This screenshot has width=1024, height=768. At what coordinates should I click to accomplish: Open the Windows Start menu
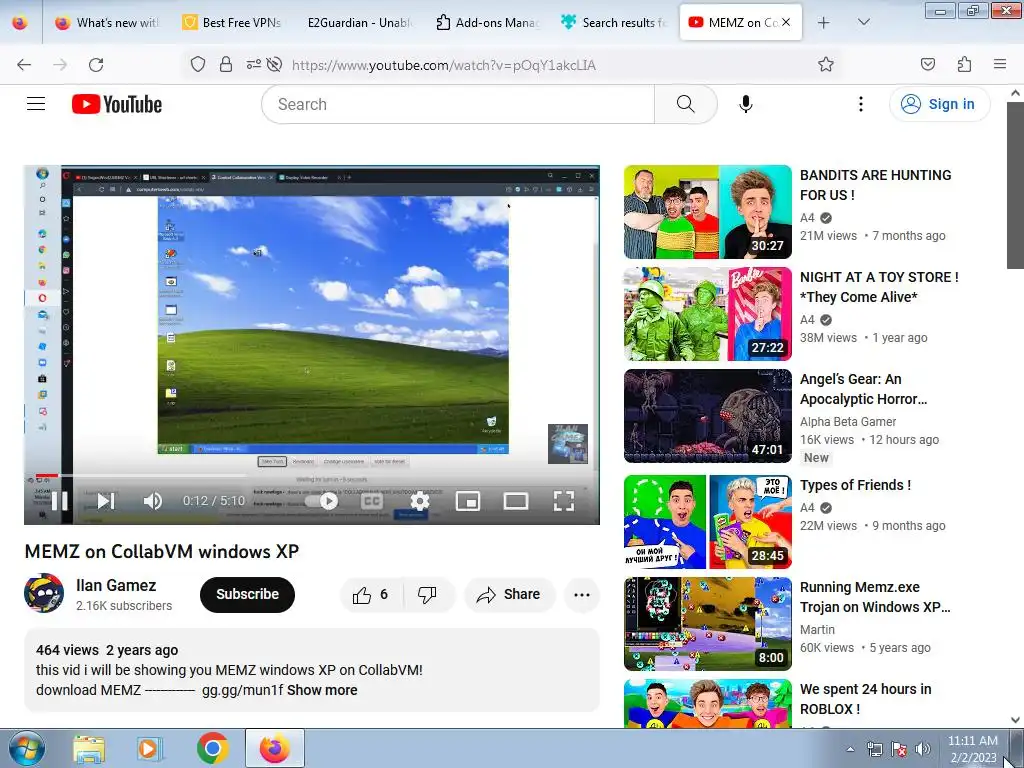[26, 748]
